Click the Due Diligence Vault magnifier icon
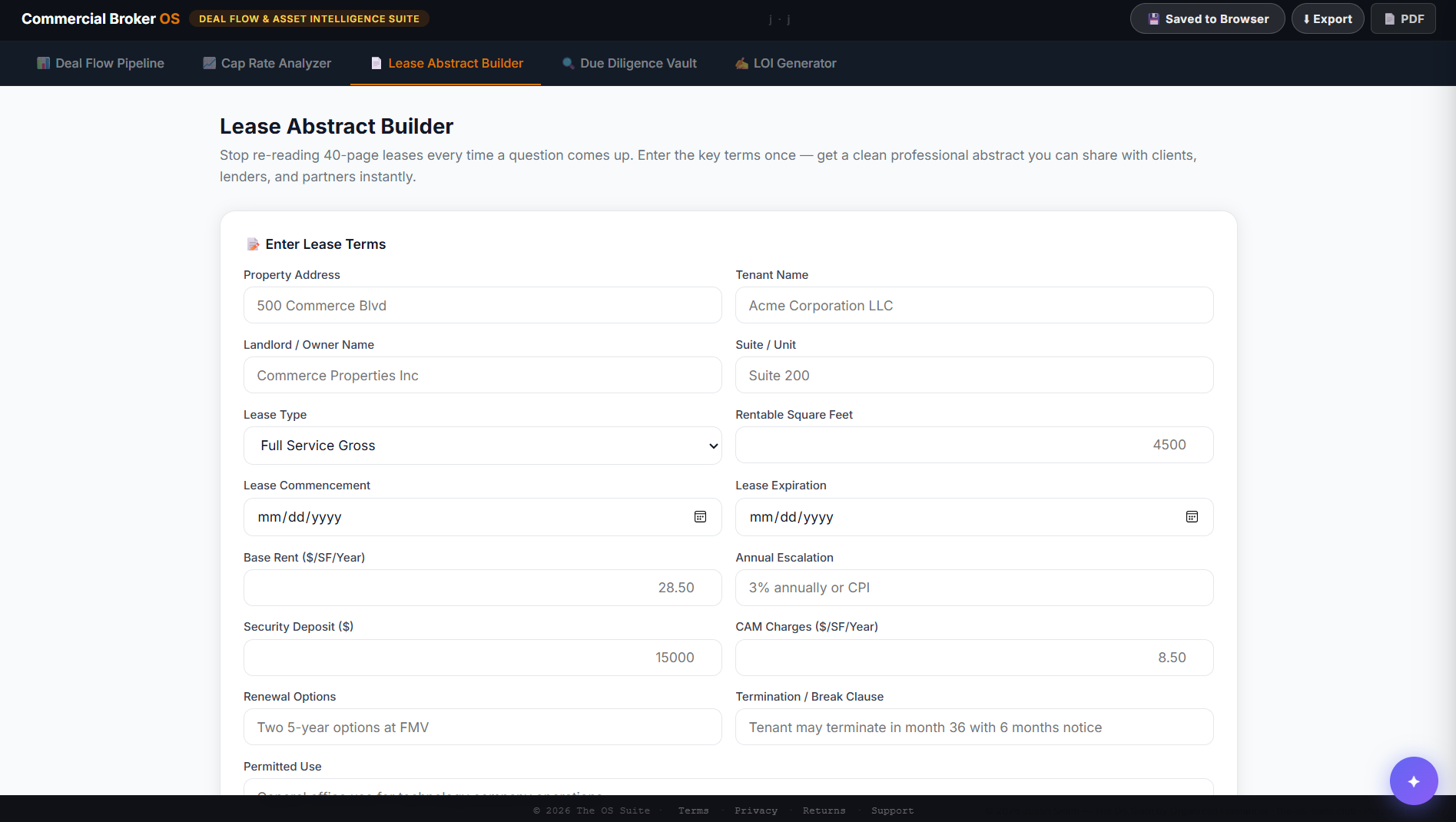Image resolution: width=1456 pixels, height=822 pixels. pyautogui.click(x=569, y=63)
